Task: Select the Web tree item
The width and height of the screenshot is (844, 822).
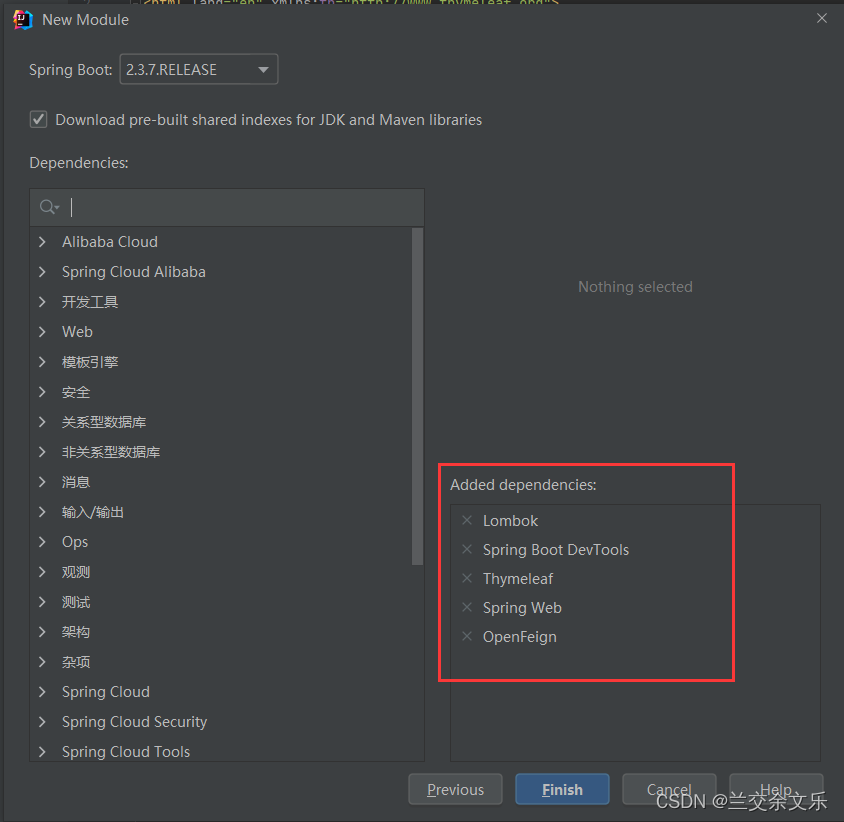Action: pyautogui.click(x=77, y=332)
